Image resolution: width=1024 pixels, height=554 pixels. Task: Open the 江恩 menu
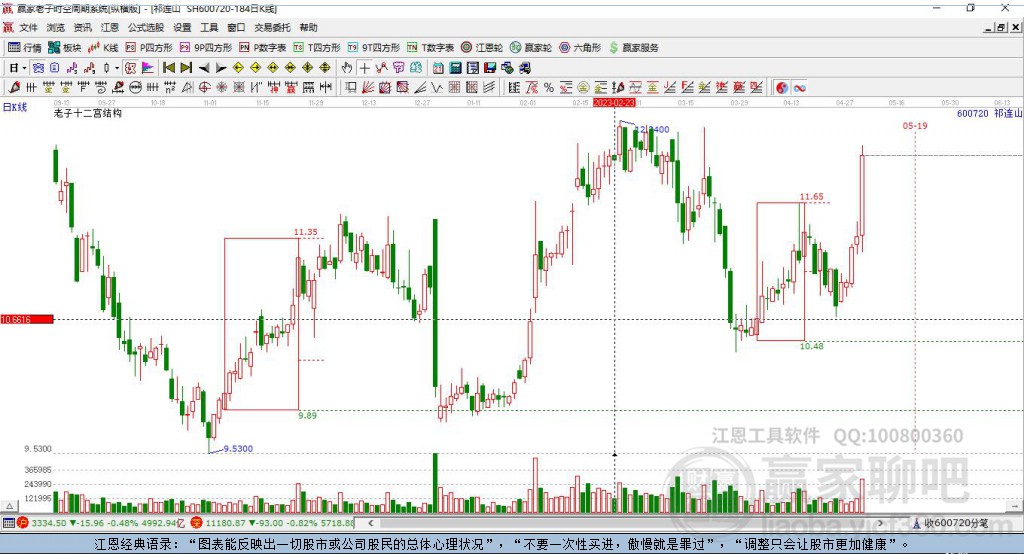[x=109, y=27]
